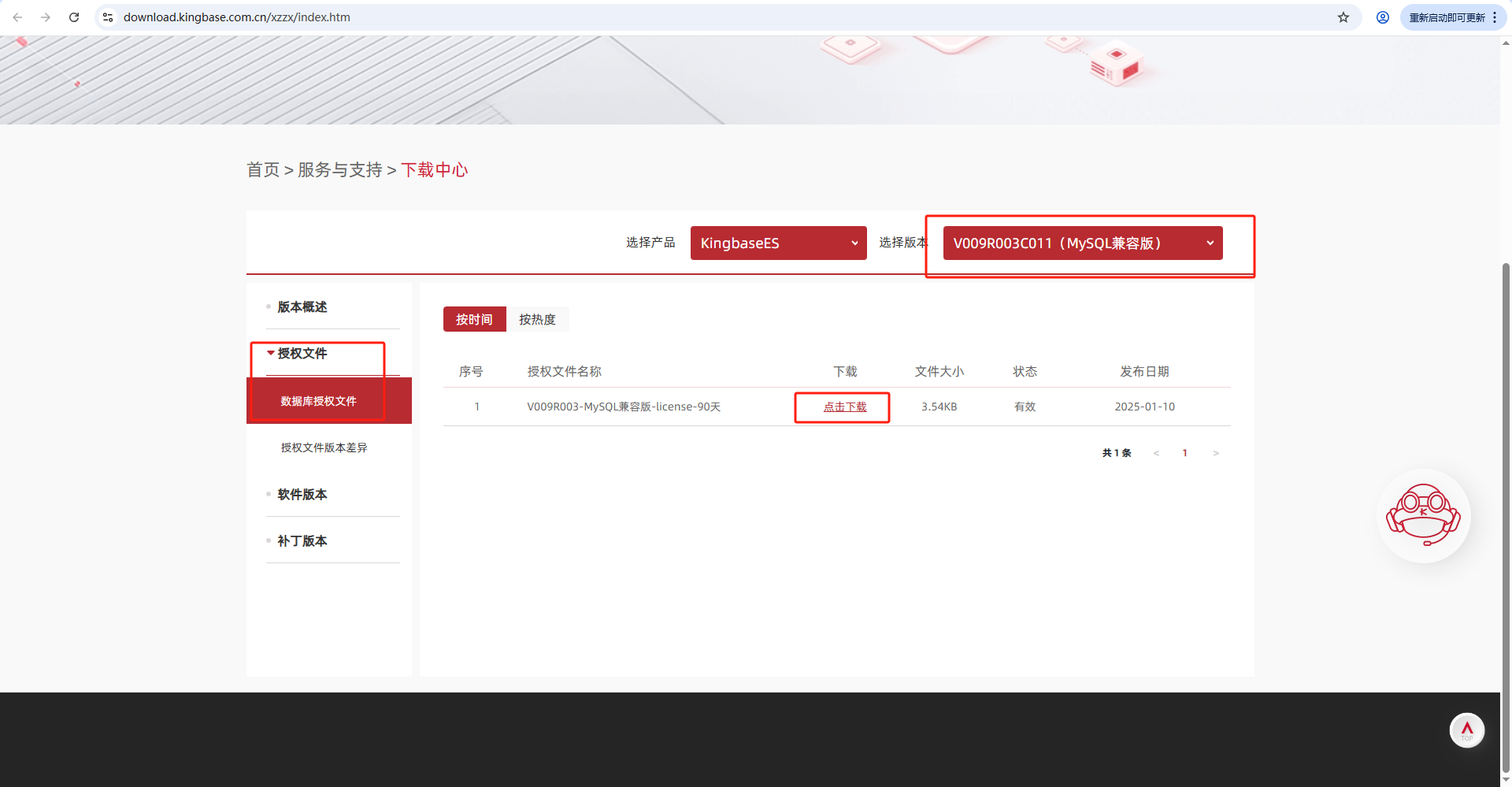
Task: Switch to the 按时间 sort tab
Action: [474, 319]
